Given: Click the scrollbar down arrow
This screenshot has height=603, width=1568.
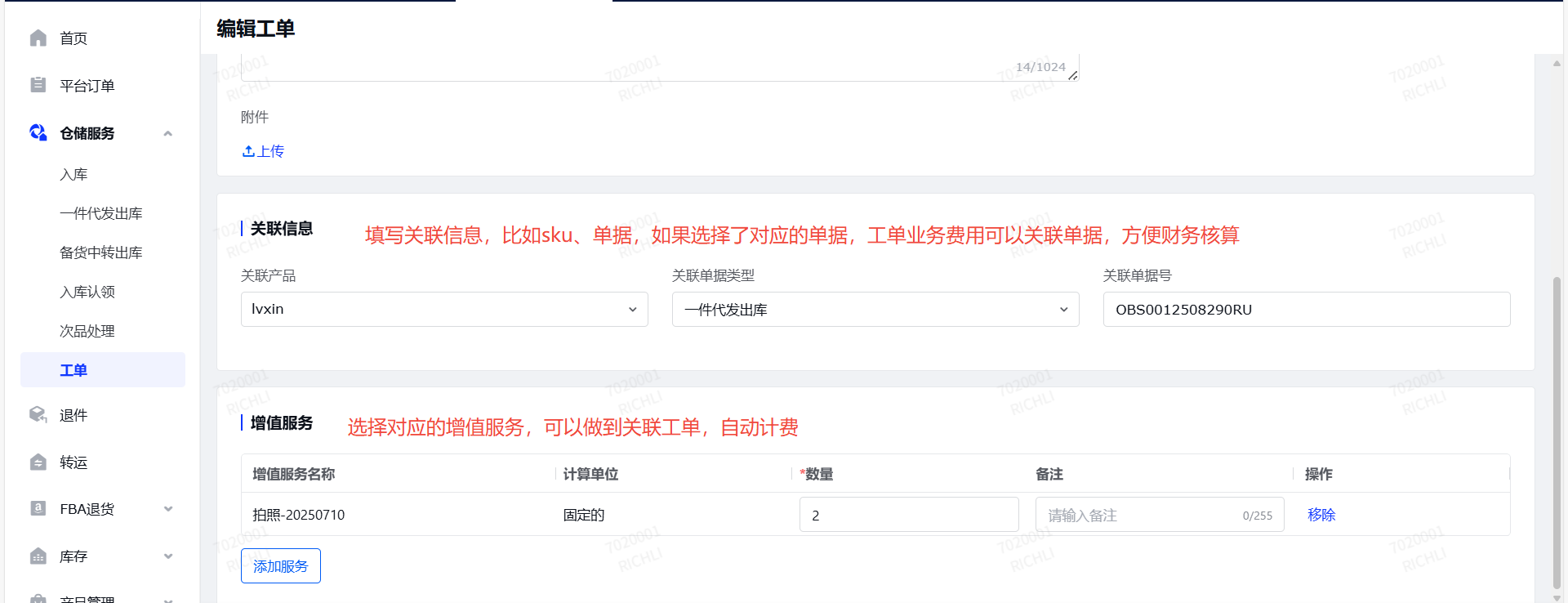Looking at the screenshot, I should pyautogui.click(x=1557, y=598).
